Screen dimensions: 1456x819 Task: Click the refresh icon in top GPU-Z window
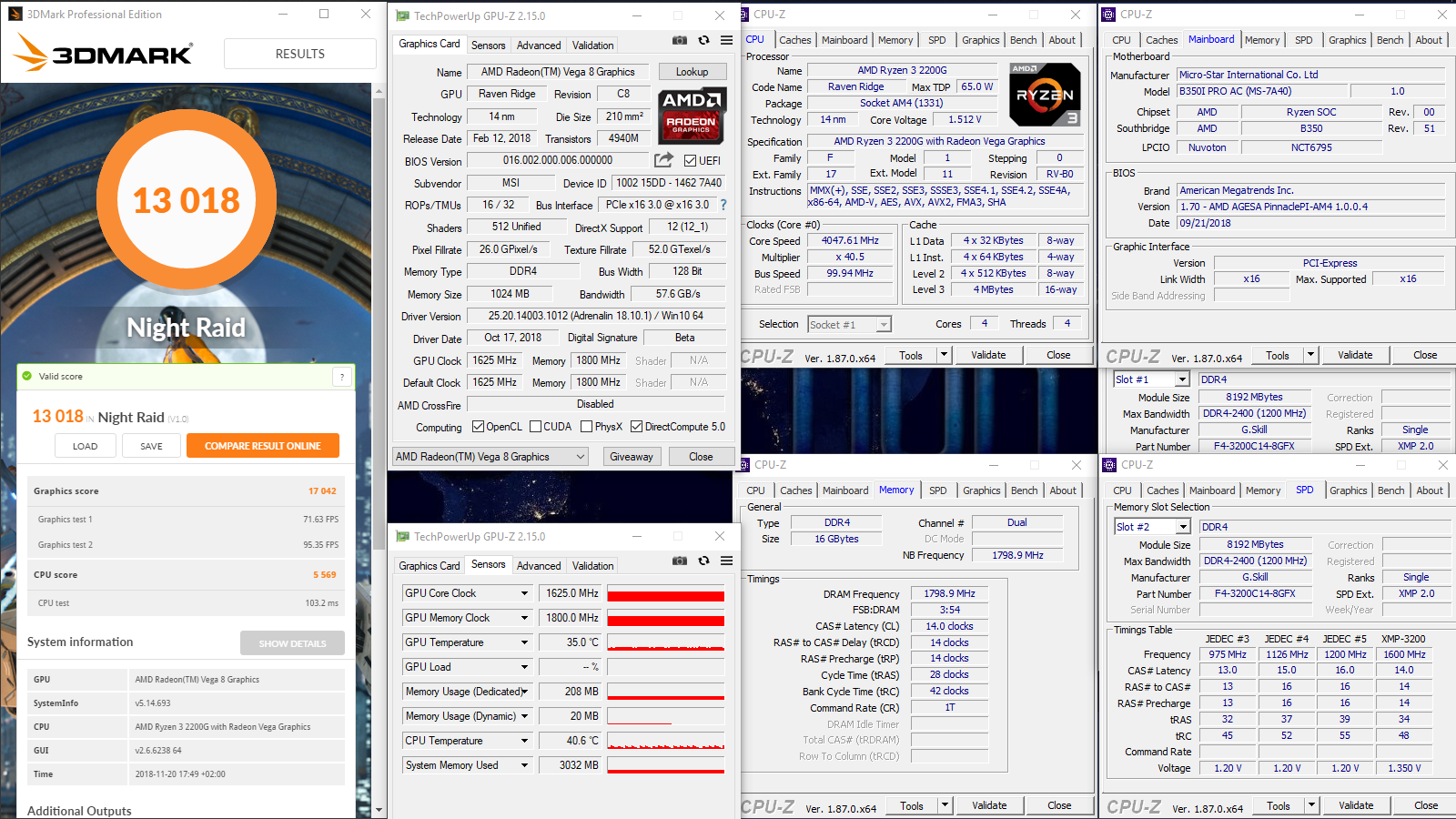tap(703, 40)
